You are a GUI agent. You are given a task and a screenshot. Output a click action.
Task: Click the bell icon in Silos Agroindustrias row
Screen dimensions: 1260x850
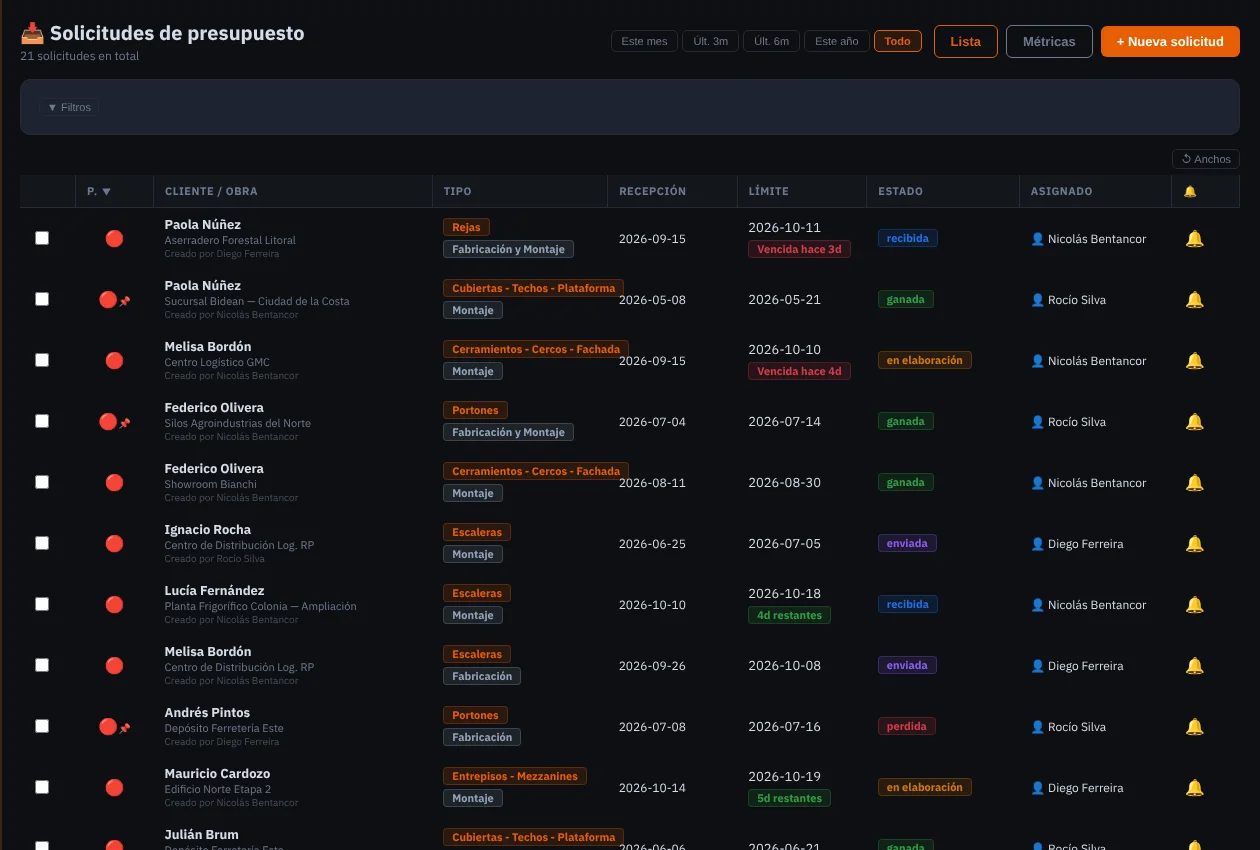[x=1194, y=422]
